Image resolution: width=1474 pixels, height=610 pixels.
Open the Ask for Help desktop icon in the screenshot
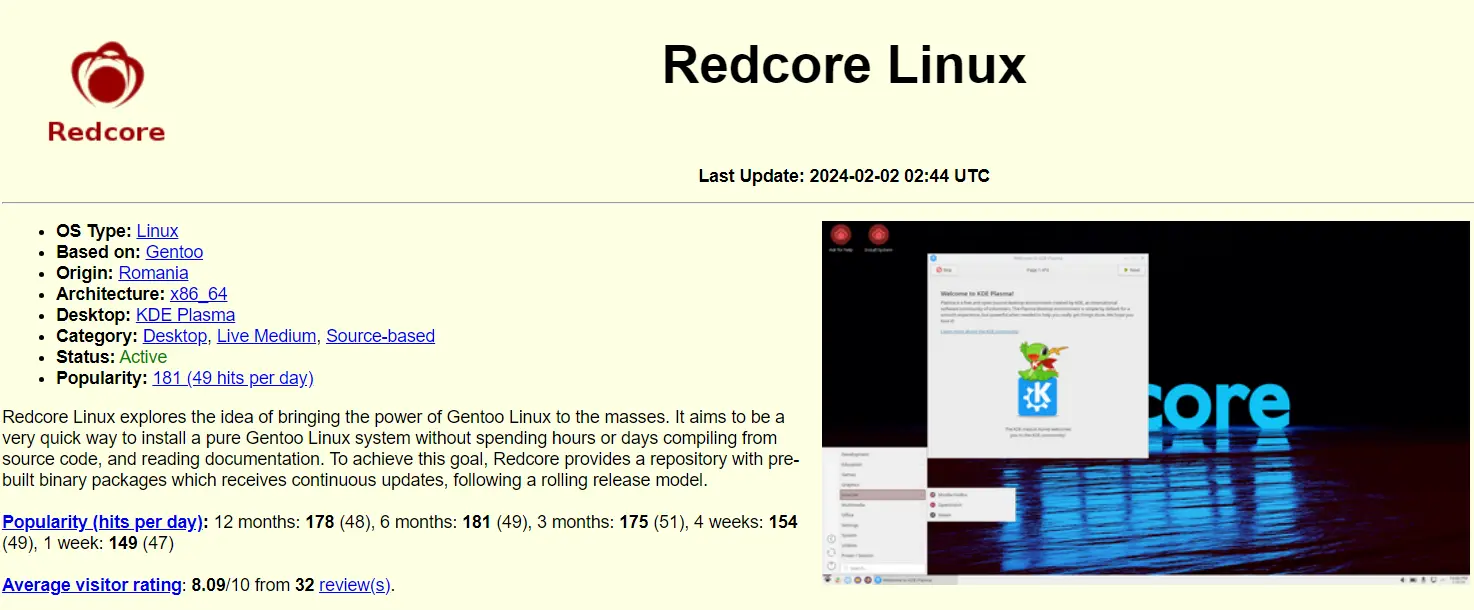(x=840, y=237)
